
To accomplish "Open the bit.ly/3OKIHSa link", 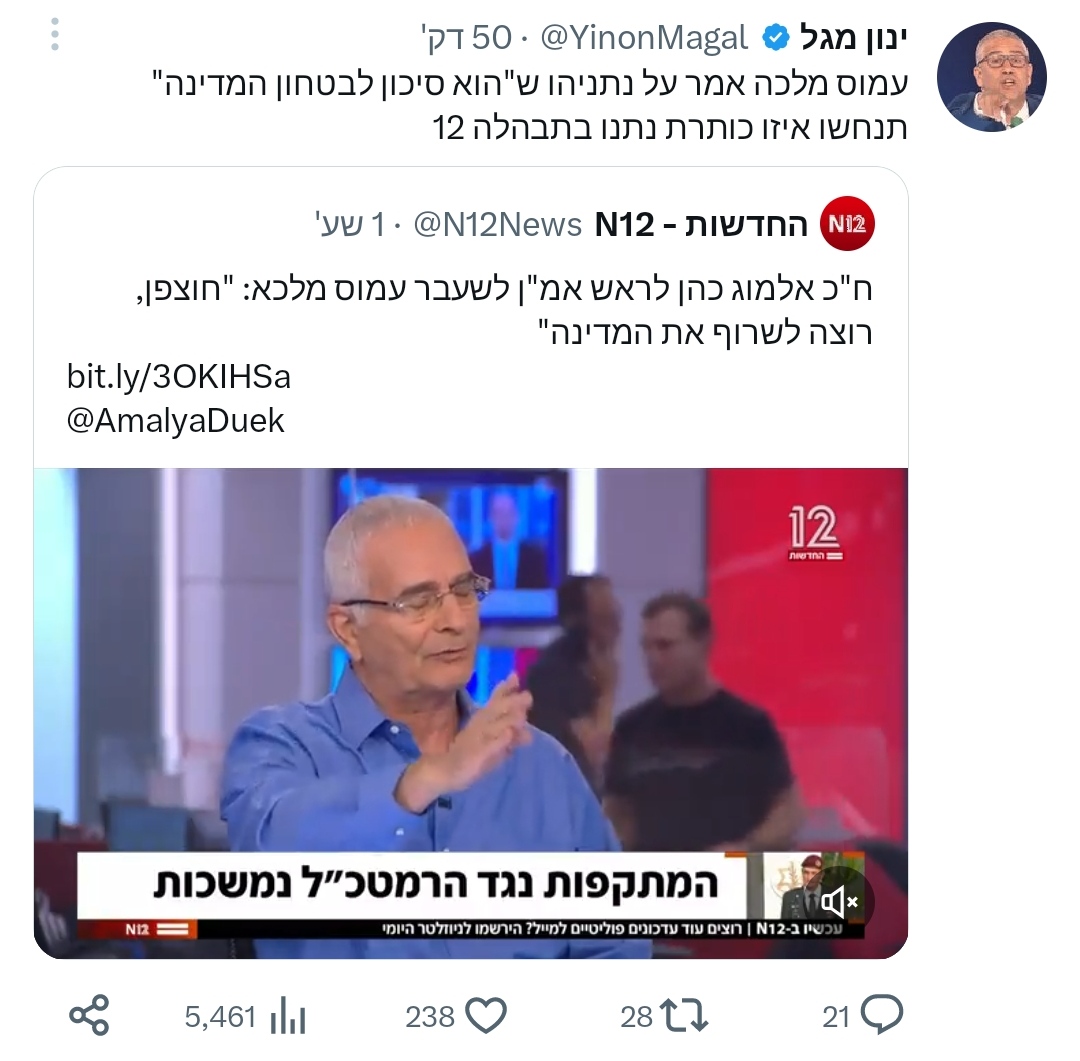I will (x=179, y=377).
